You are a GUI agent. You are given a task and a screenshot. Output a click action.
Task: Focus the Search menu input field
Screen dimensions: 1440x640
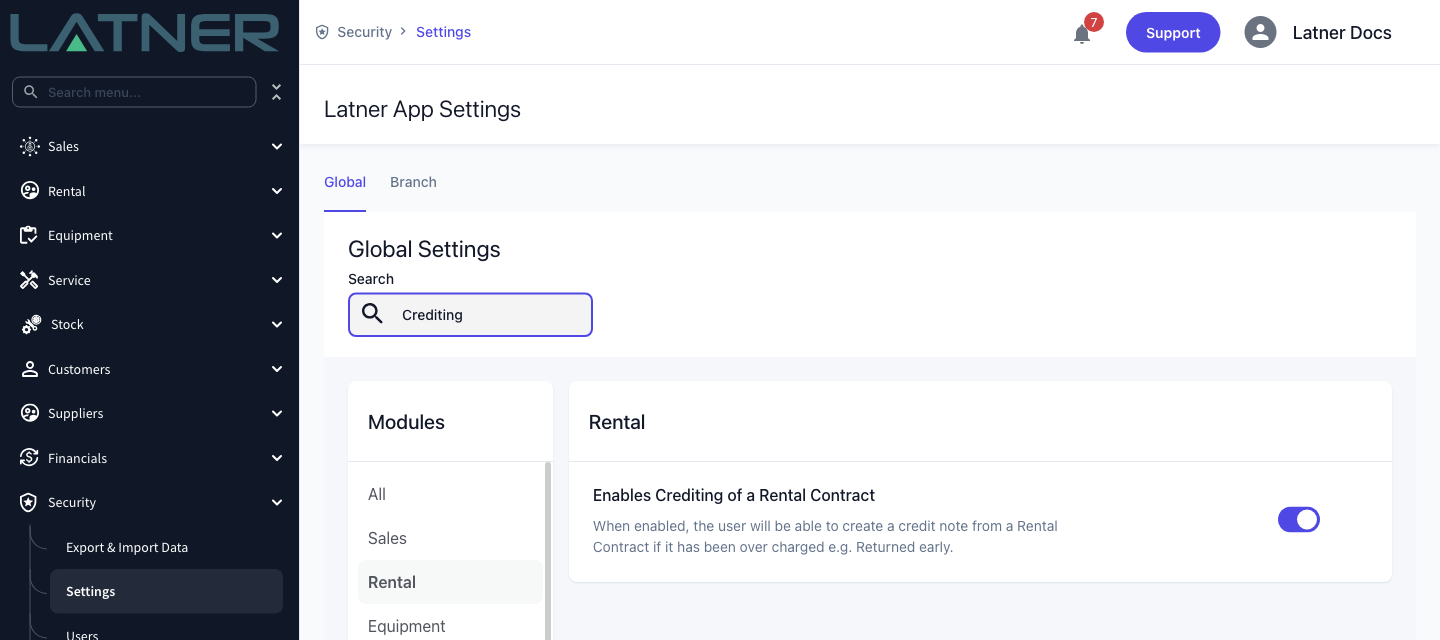click(134, 92)
